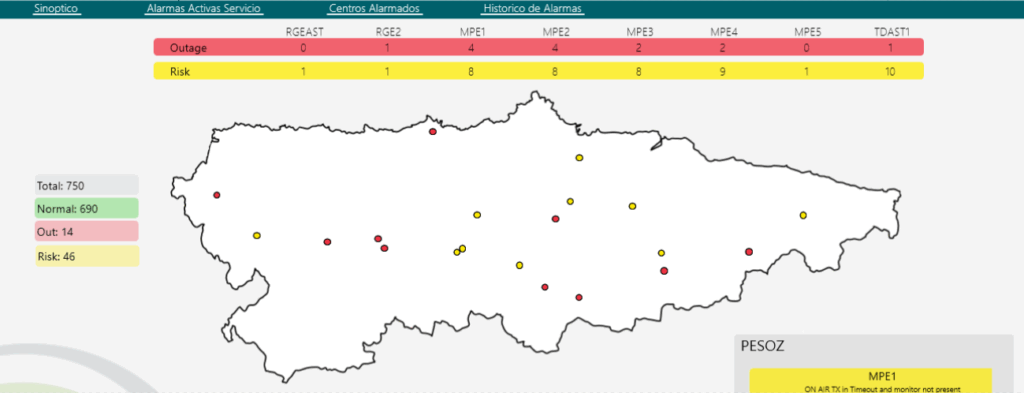
Task: Select the easternmost yellow map dot
Action: [x=803, y=215]
